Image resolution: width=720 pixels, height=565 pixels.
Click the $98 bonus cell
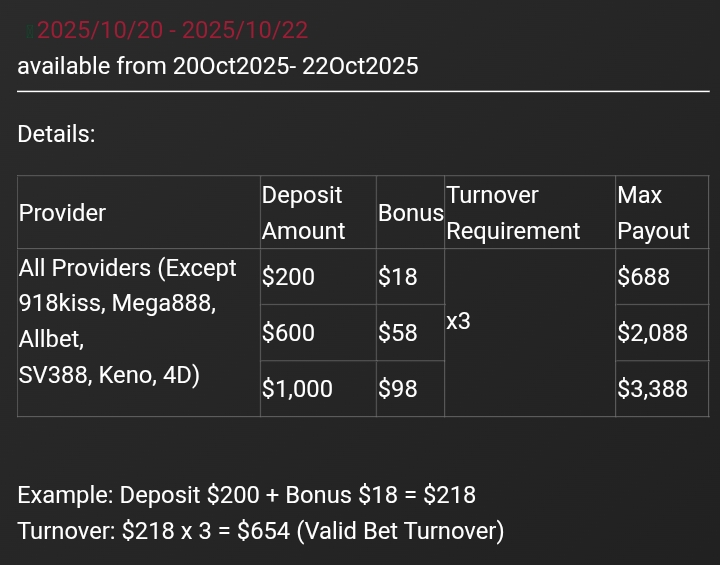398,389
